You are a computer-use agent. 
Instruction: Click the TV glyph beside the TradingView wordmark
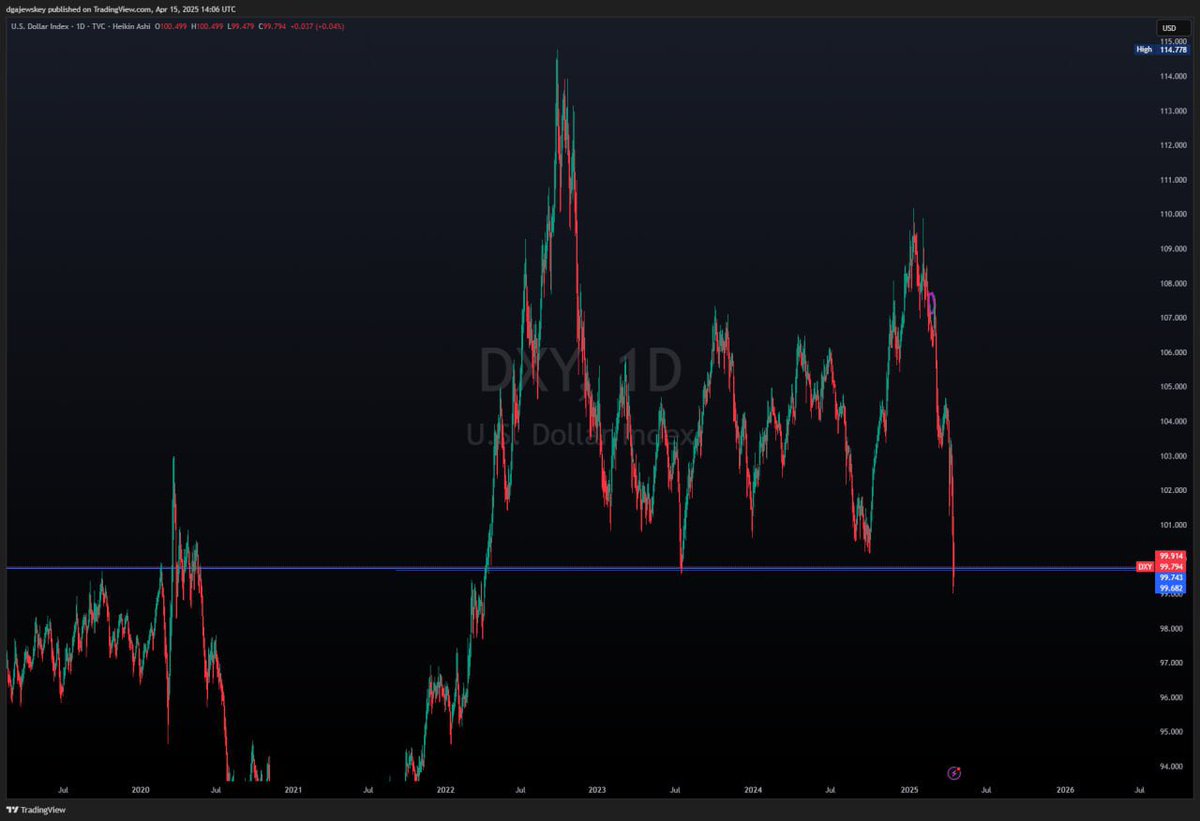coord(13,810)
